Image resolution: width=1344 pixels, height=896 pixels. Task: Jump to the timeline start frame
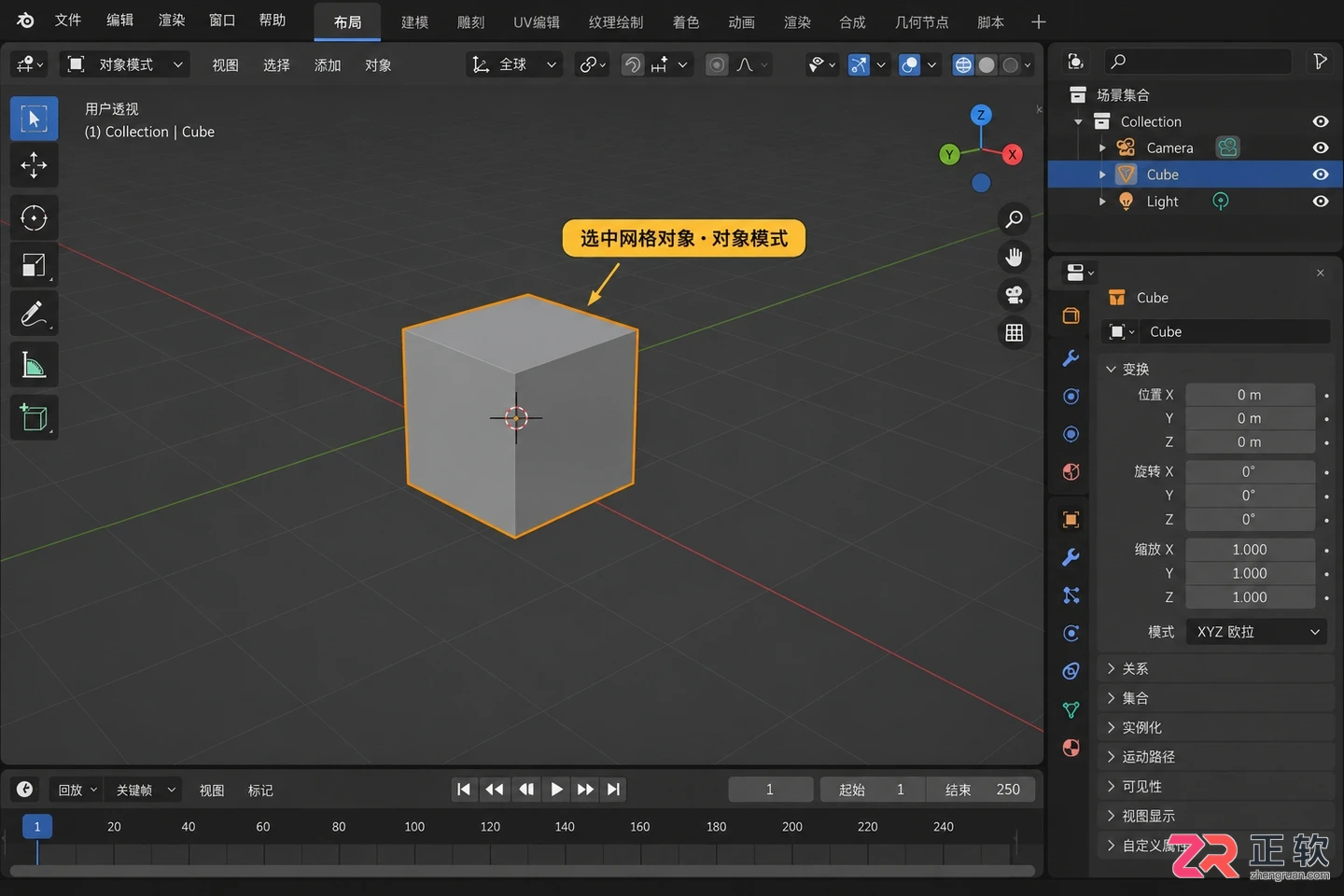point(464,790)
